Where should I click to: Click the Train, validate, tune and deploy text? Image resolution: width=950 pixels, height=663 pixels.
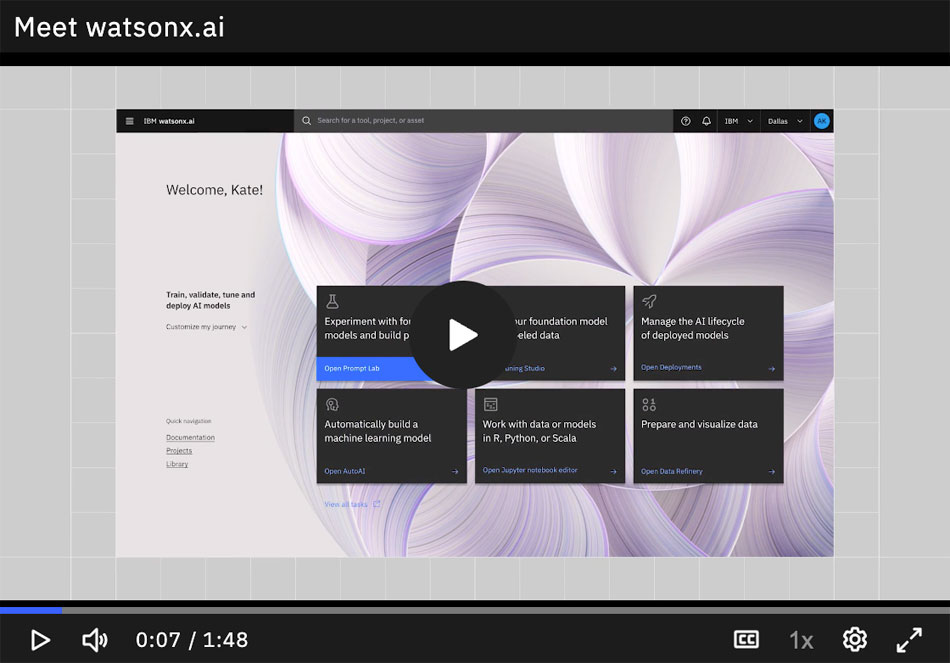[210, 300]
